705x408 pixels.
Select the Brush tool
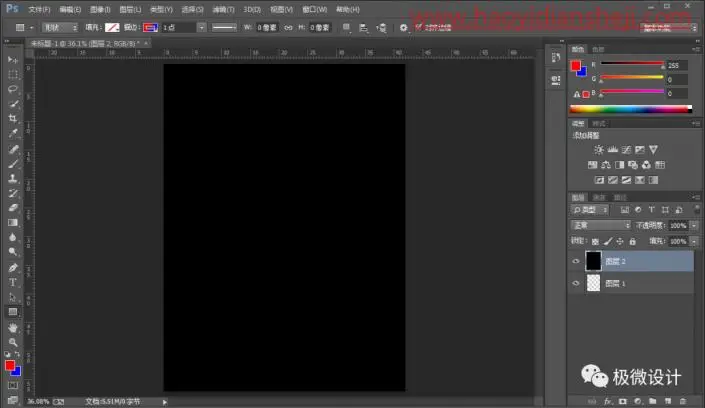pos(13,164)
